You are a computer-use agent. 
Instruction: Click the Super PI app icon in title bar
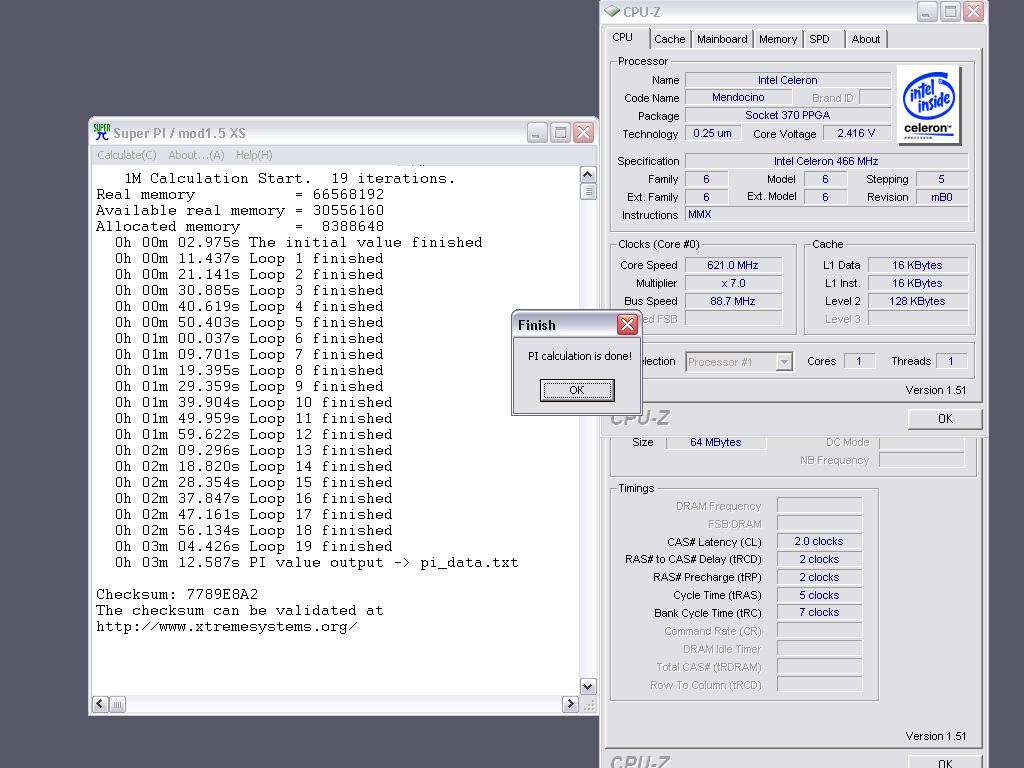point(101,133)
